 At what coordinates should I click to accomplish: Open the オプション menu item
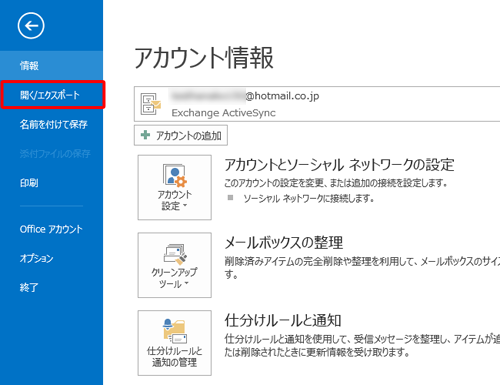[x=51, y=258]
